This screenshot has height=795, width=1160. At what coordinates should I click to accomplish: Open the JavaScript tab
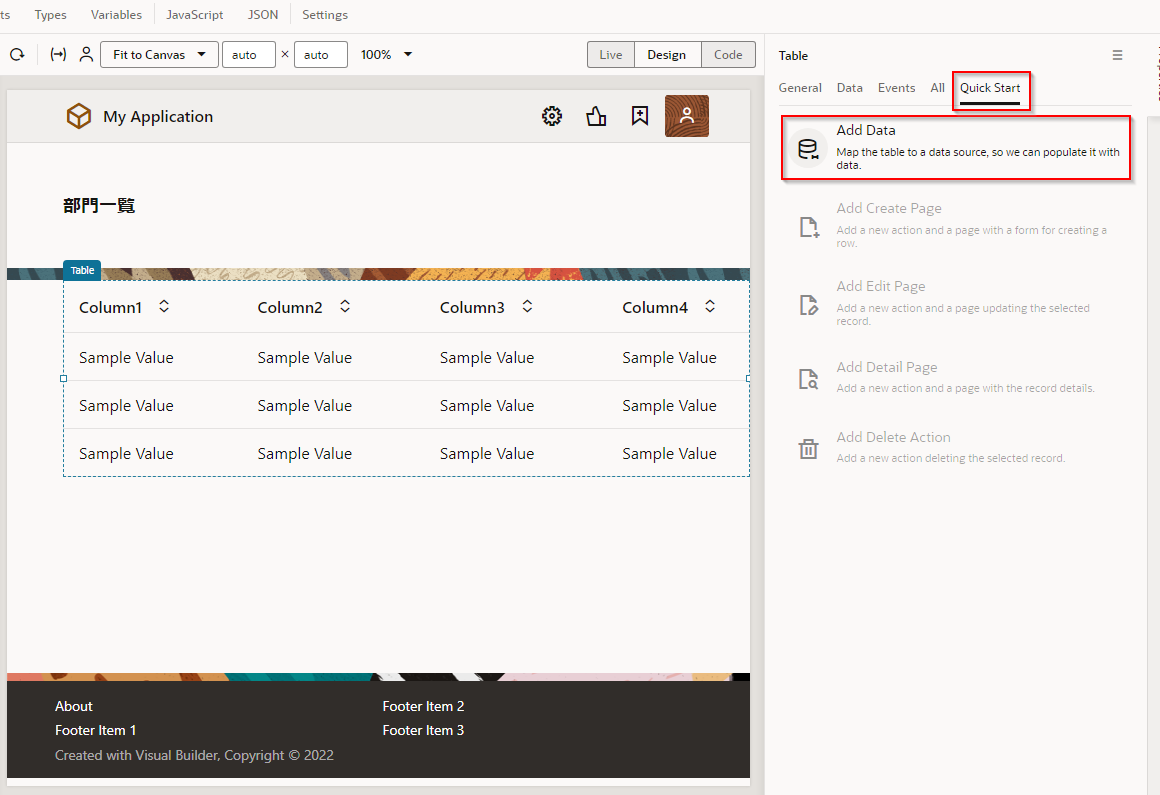pos(195,15)
